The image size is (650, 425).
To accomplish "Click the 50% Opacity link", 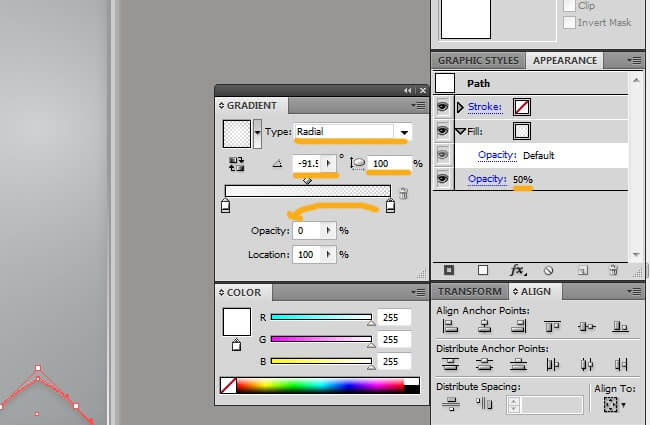I will click(x=522, y=179).
